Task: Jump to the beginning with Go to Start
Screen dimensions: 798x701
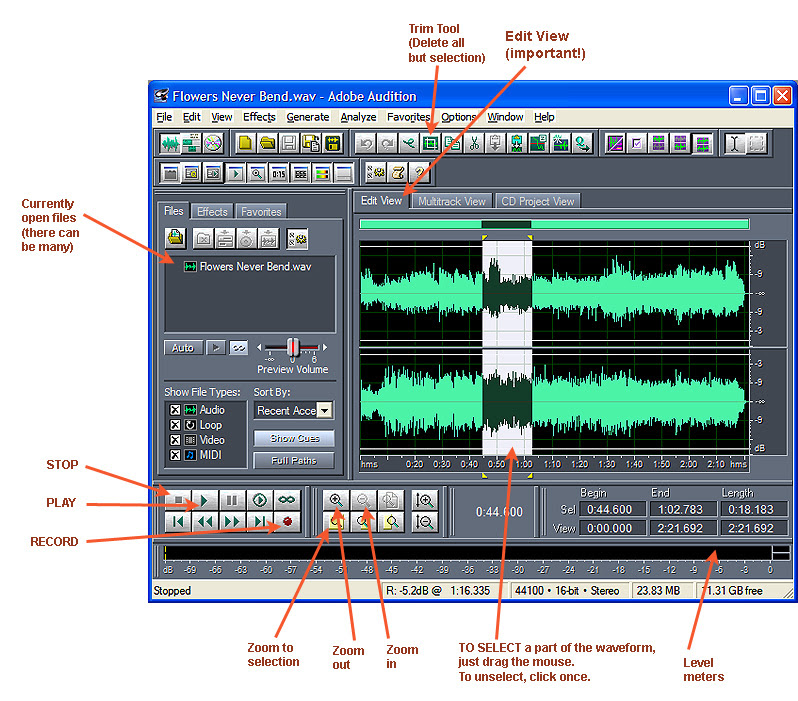Action: click(178, 522)
